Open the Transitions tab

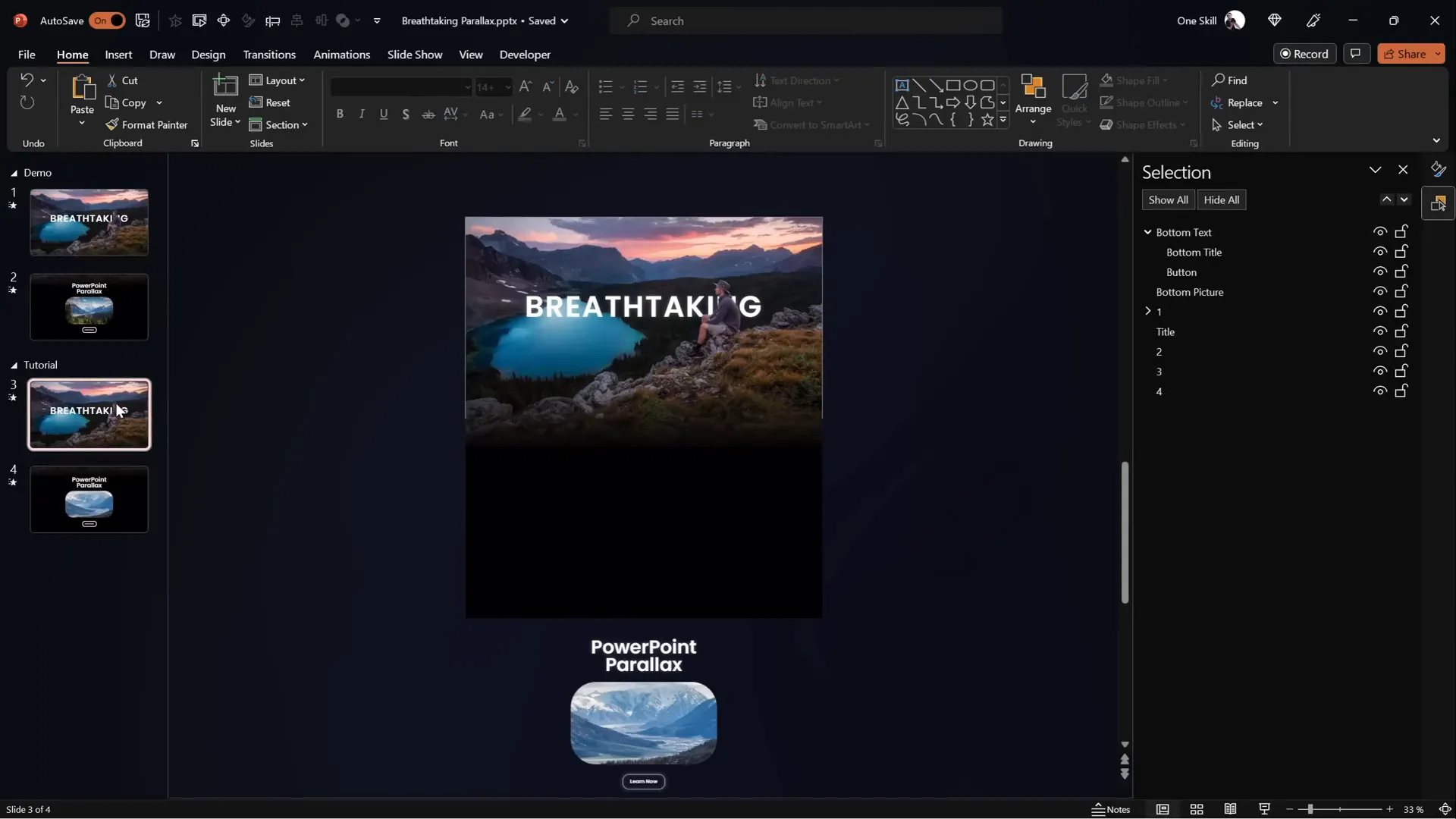point(269,55)
